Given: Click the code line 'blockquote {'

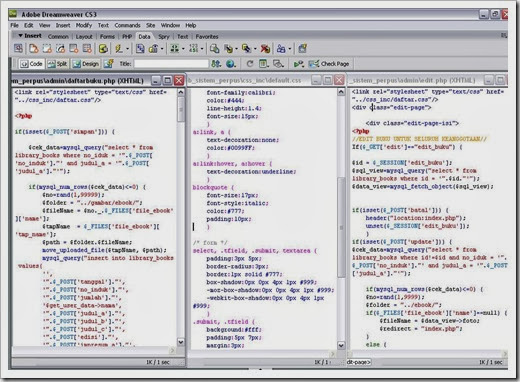Looking at the screenshot, I should [213, 187].
